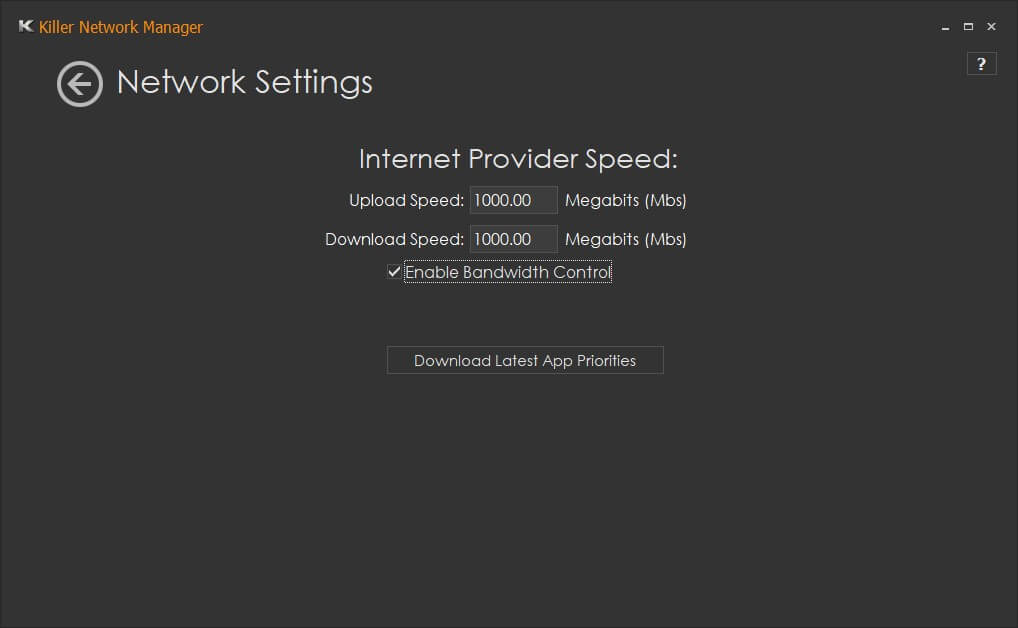
Task: Uncheck the Enable Bandwidth Control checkbox
Action: click(x=394, y=272)
